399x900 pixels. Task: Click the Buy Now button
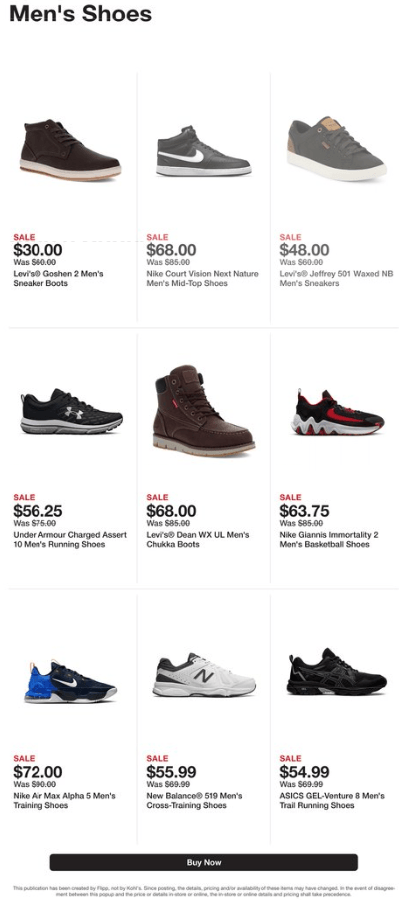coord(204,862)
